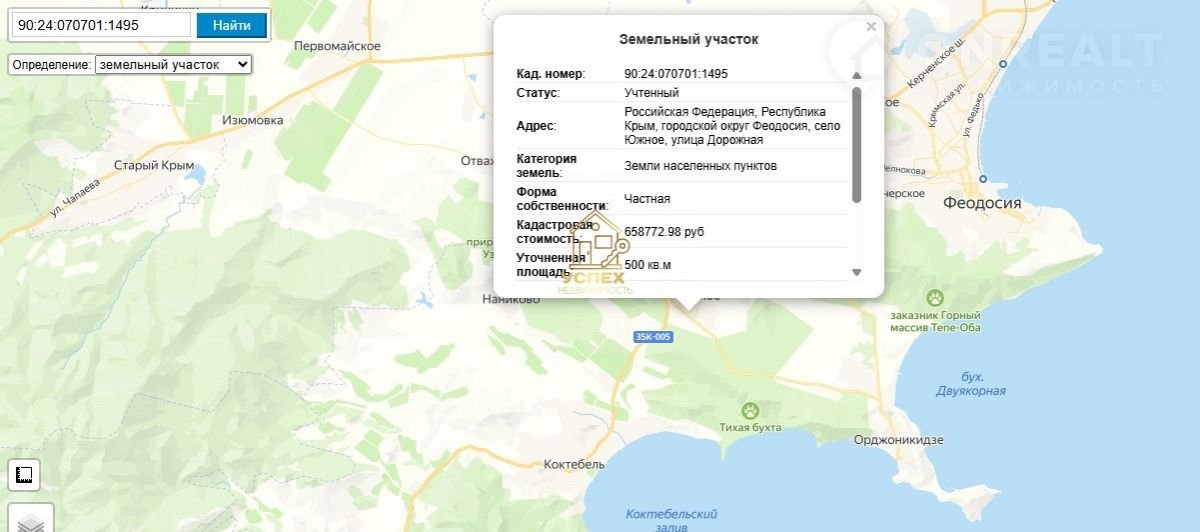This screenshot has width=1200, height=532.
Task: Click the Найти search button
Action: (231, 25)
